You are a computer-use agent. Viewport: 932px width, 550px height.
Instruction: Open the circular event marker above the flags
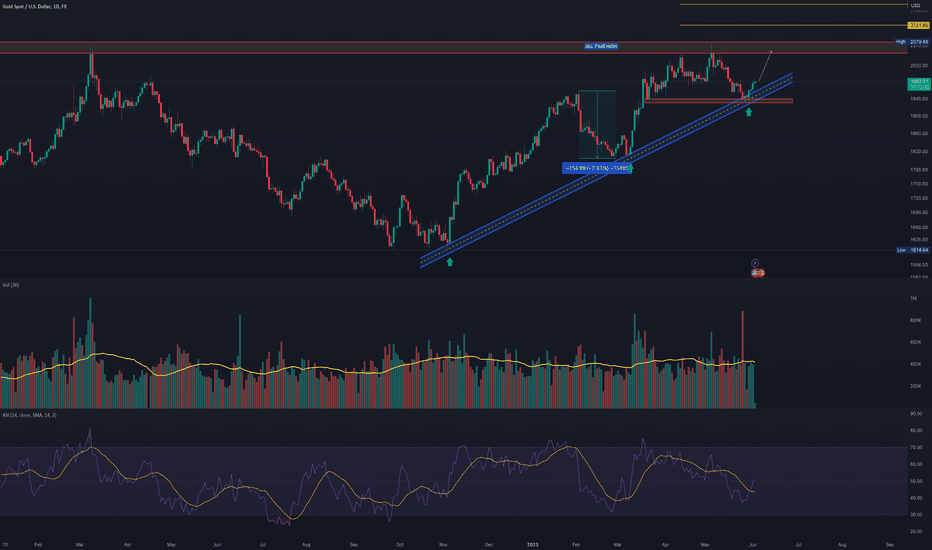tap(755, 263)
